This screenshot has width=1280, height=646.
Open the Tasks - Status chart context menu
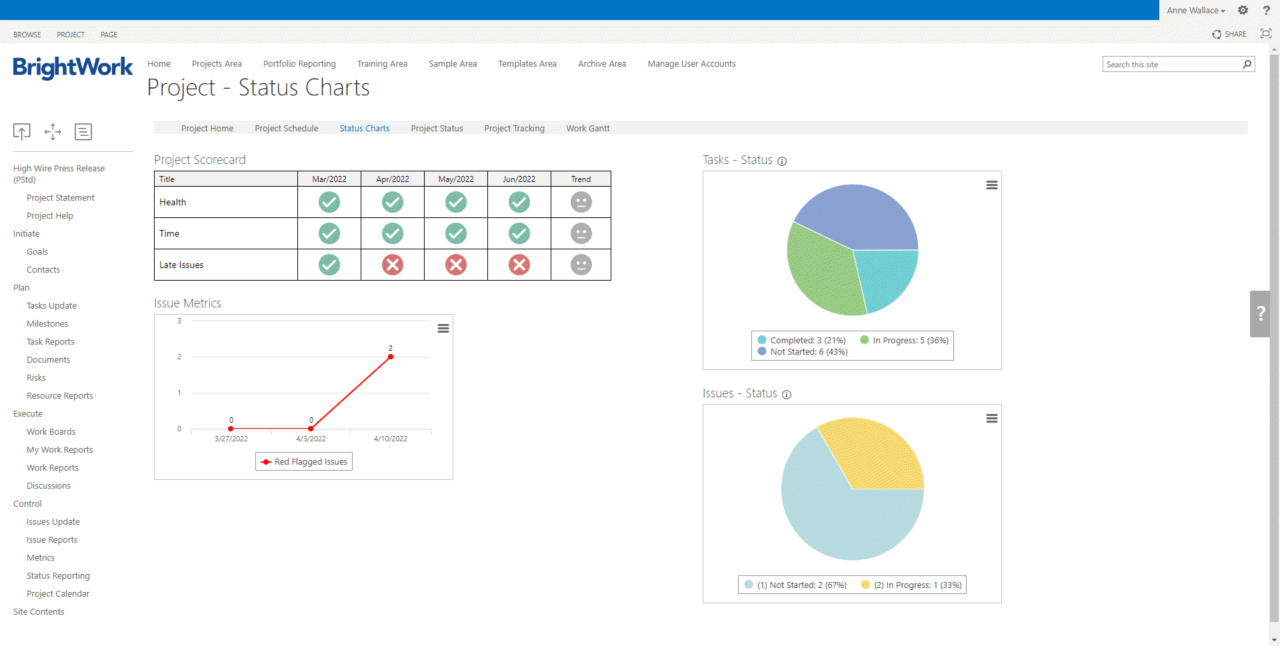pyautogui.click(x=991, y=185)
